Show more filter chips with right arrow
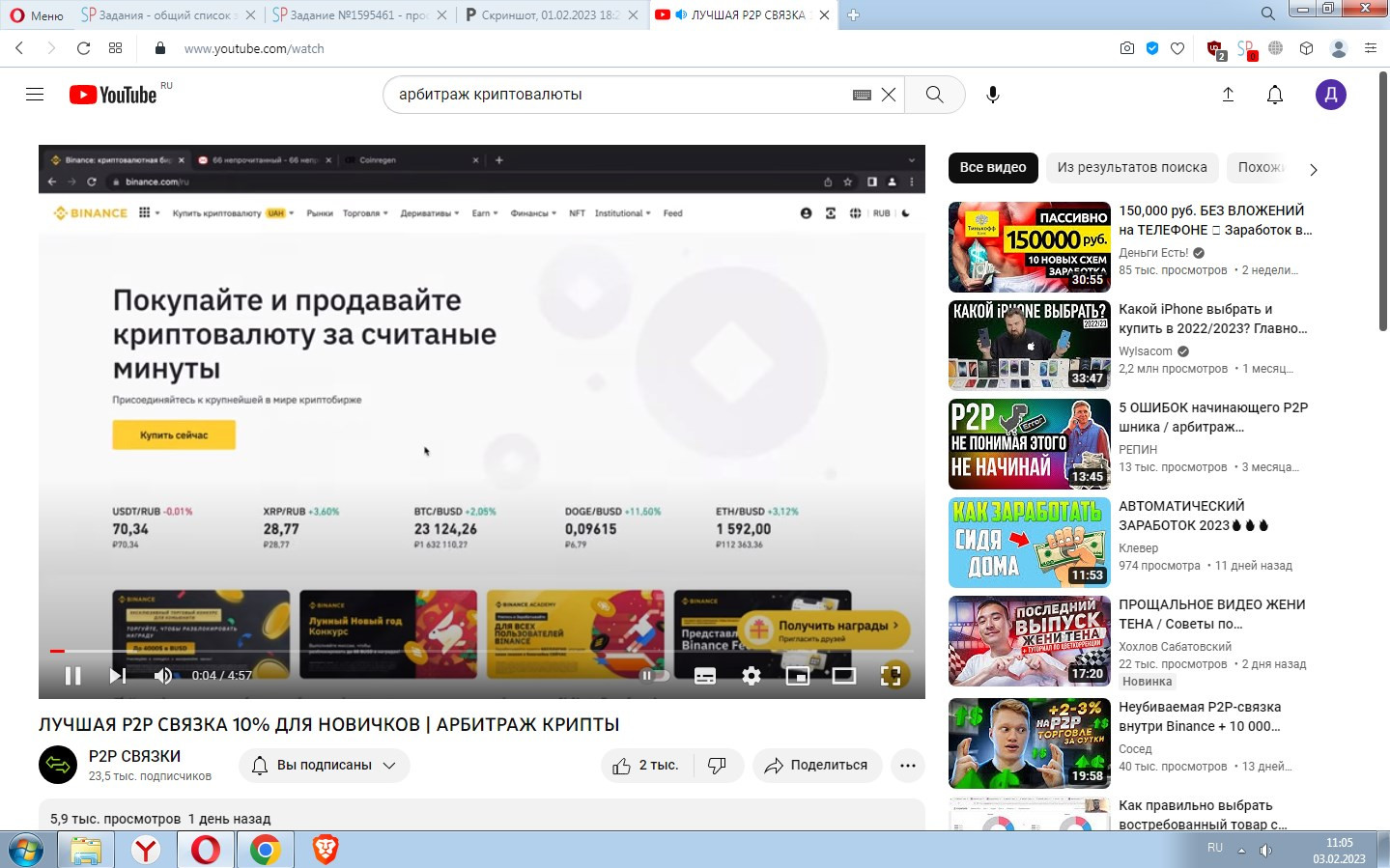Screen dimensions: 1390x868 1313,169
